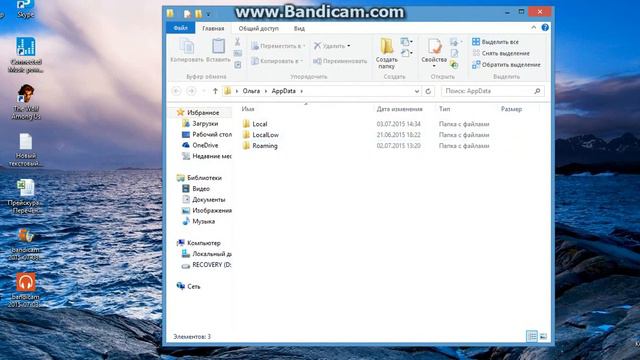Screen dimensions: 640x360
Task: Select the Прейскурант Excel file on desktop
Action: point(25,197)
